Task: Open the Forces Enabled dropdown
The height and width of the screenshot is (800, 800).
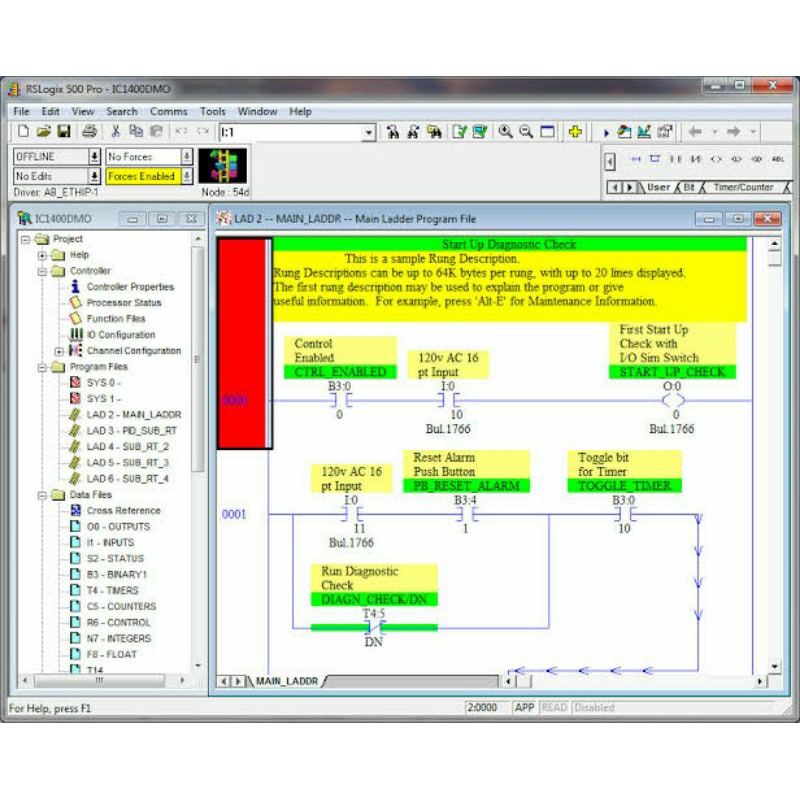Action: pyautogui.click(x=187, y=177)
